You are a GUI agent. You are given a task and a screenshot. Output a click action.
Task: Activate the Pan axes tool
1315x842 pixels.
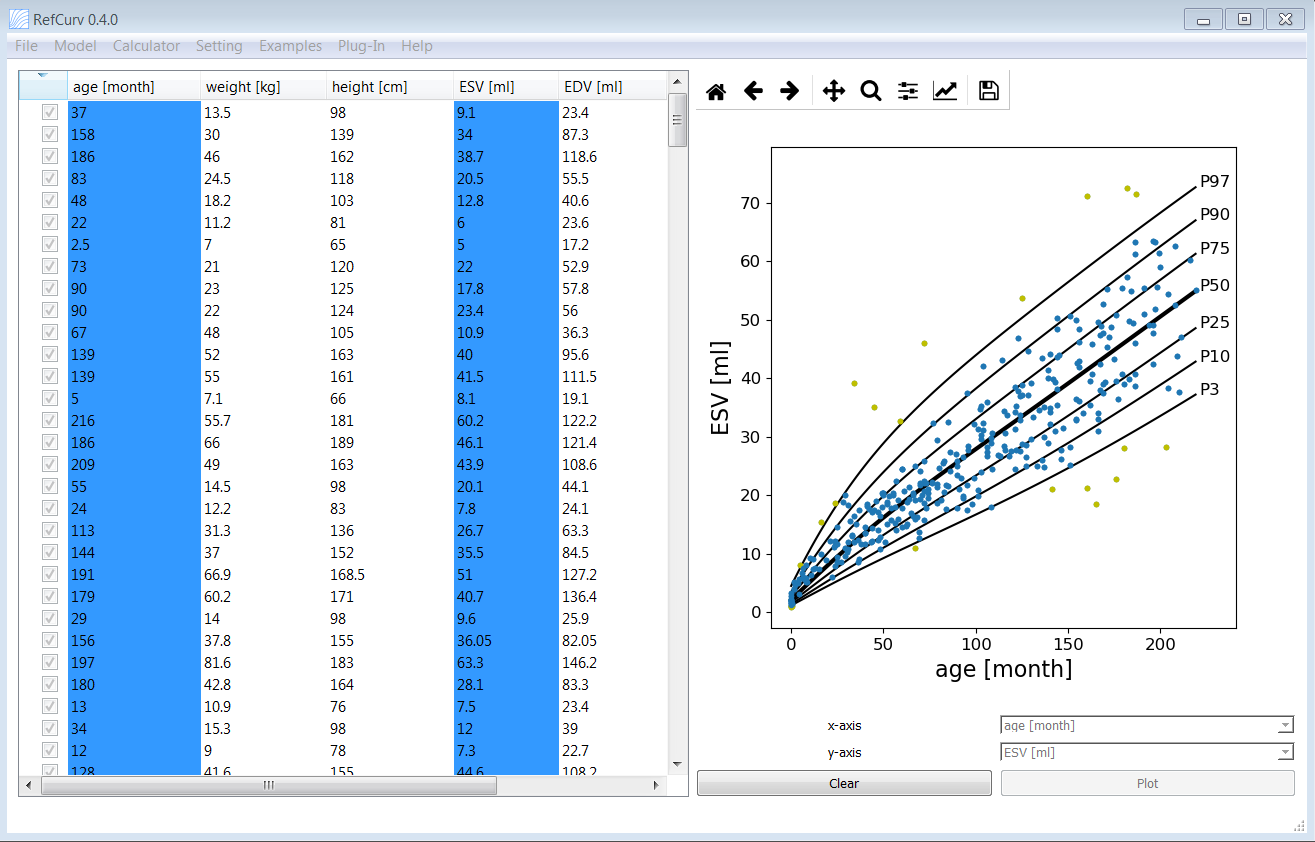pos(834,91)
